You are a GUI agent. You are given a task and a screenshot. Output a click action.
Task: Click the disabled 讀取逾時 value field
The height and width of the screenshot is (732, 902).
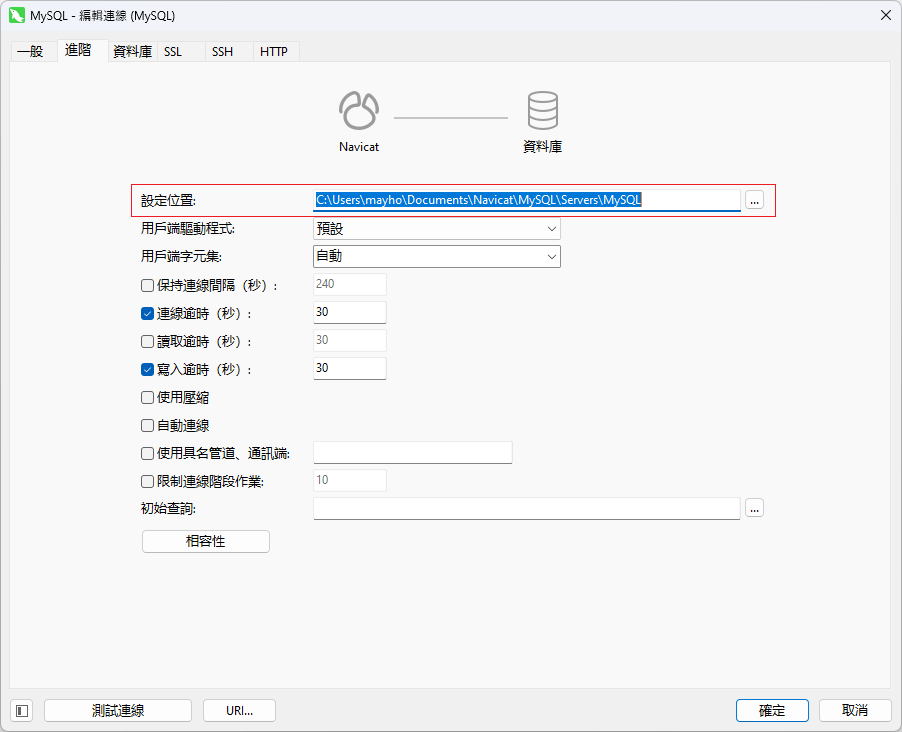click(x=350, y=340)
